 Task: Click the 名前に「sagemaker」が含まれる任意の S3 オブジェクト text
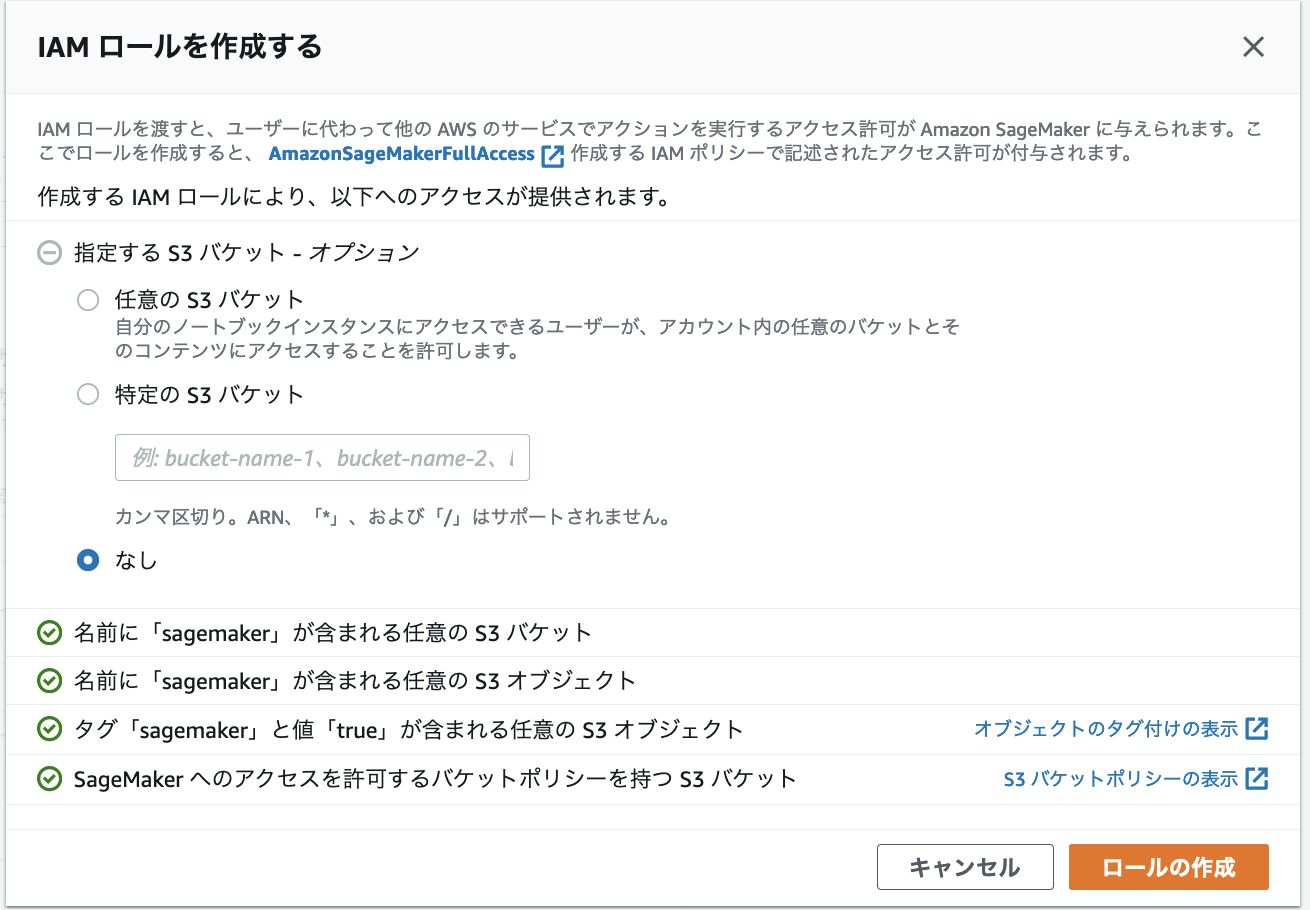pyautogui.click(x=355, y=681)
